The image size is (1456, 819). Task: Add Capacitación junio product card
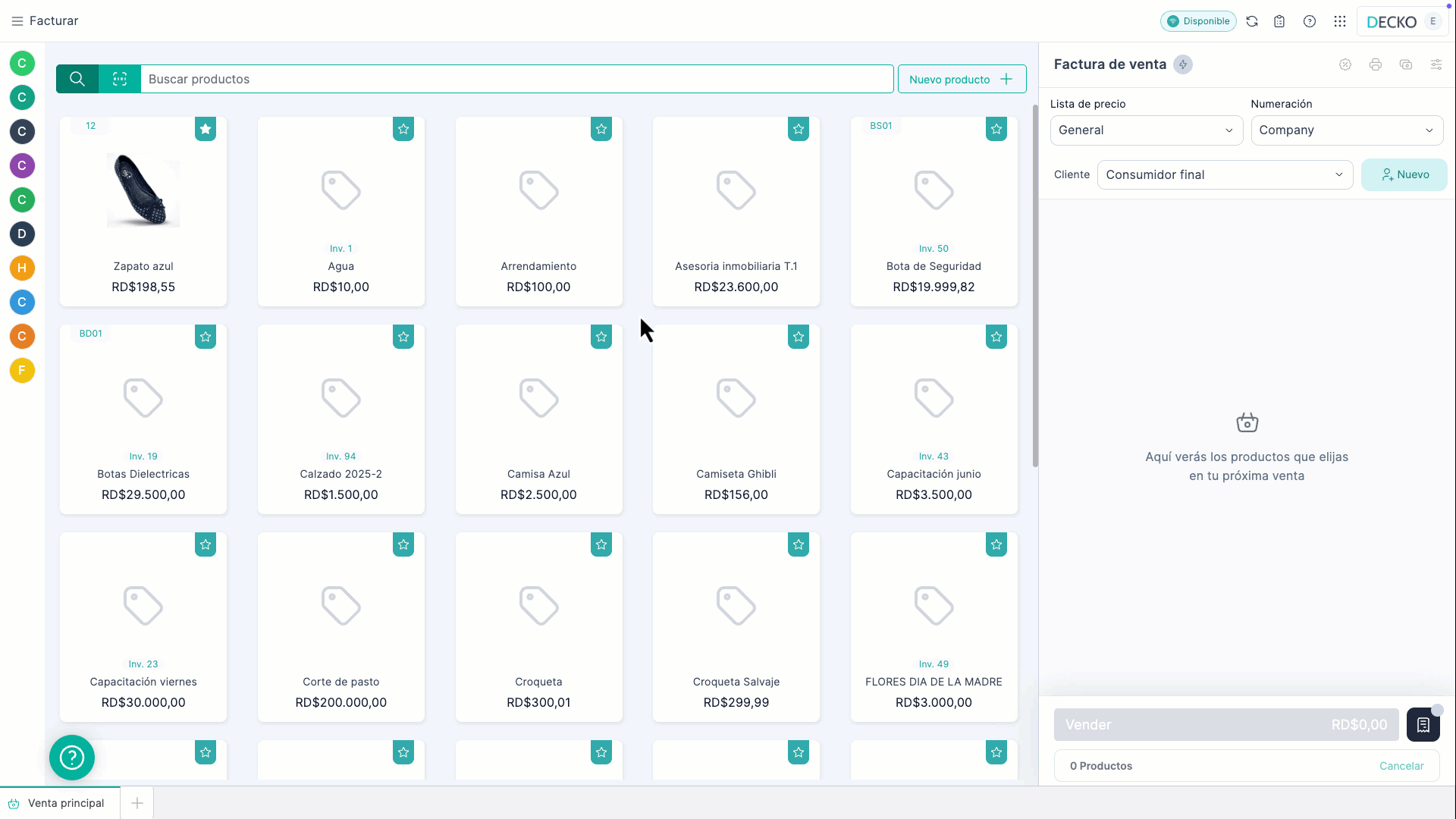934,419
